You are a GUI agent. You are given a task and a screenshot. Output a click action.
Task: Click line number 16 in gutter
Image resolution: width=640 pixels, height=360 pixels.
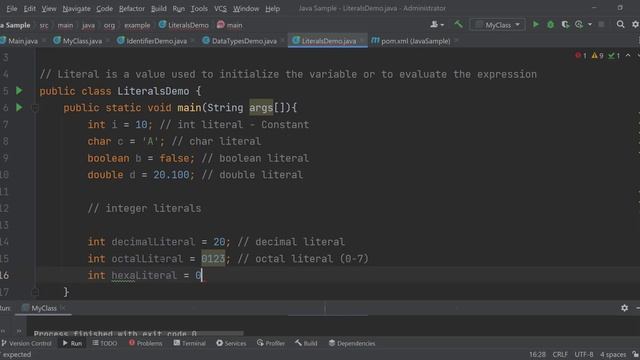tap(4, 276)
